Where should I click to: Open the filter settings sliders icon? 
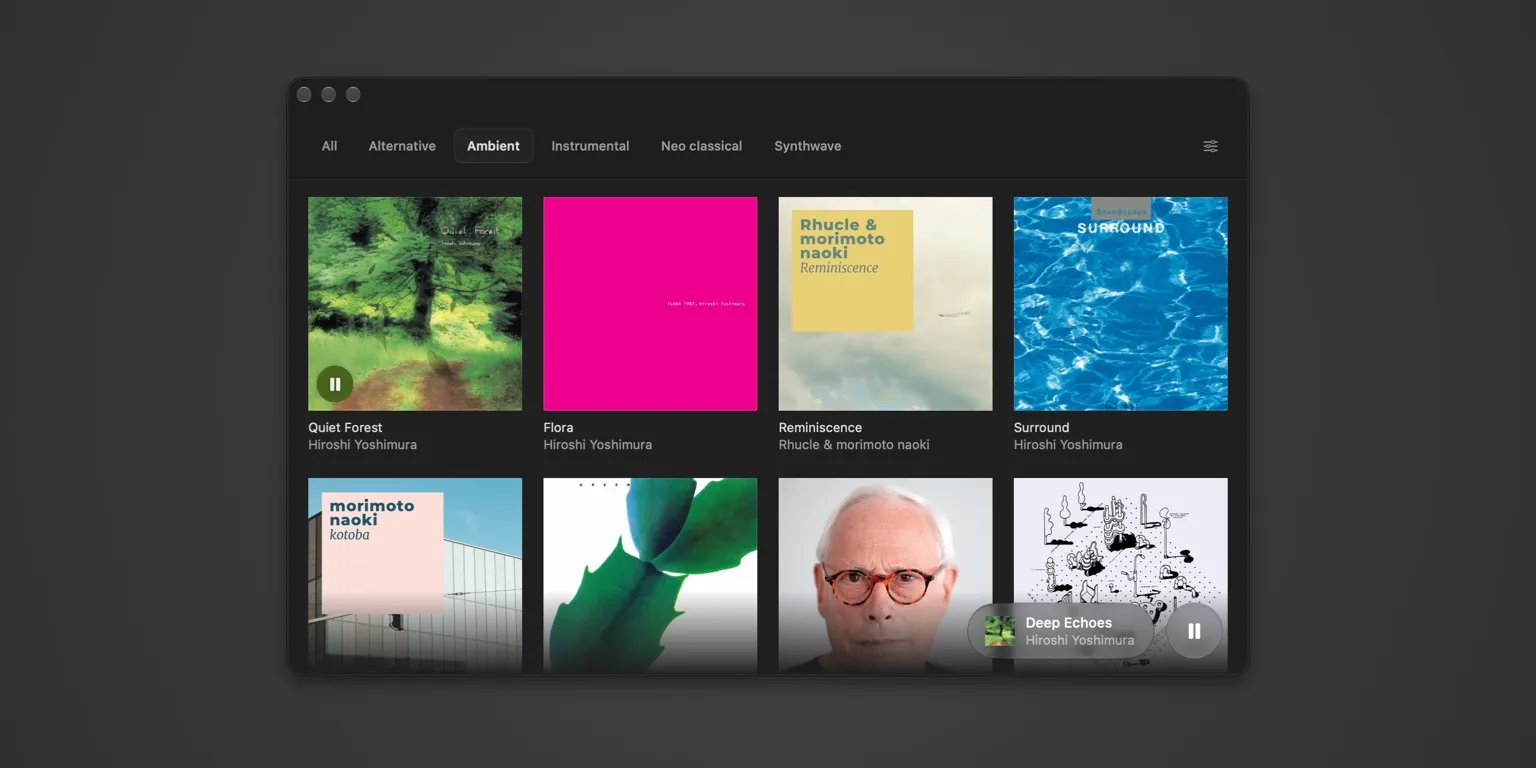1210,146
